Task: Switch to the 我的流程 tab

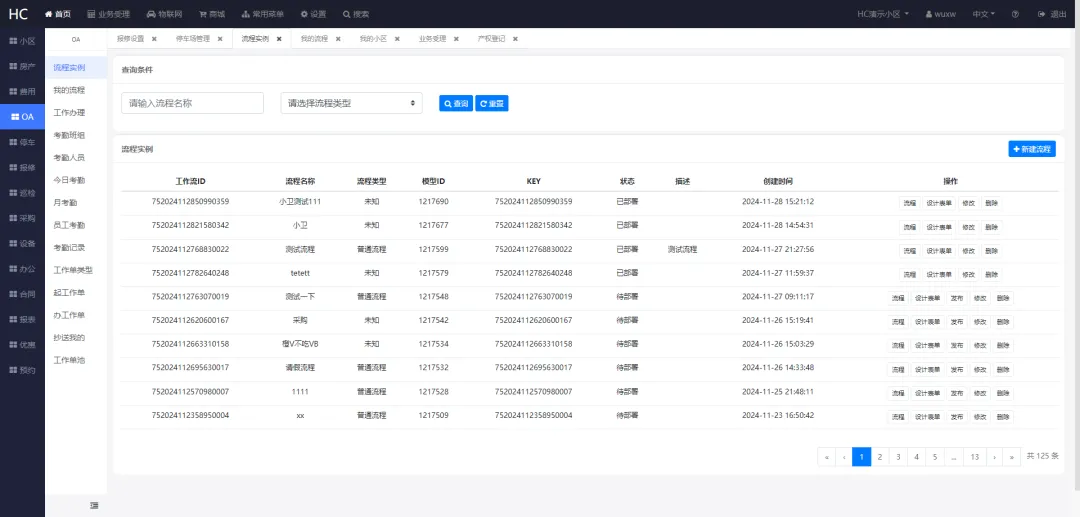Action: pyautogui.click(x=314, y=39)
